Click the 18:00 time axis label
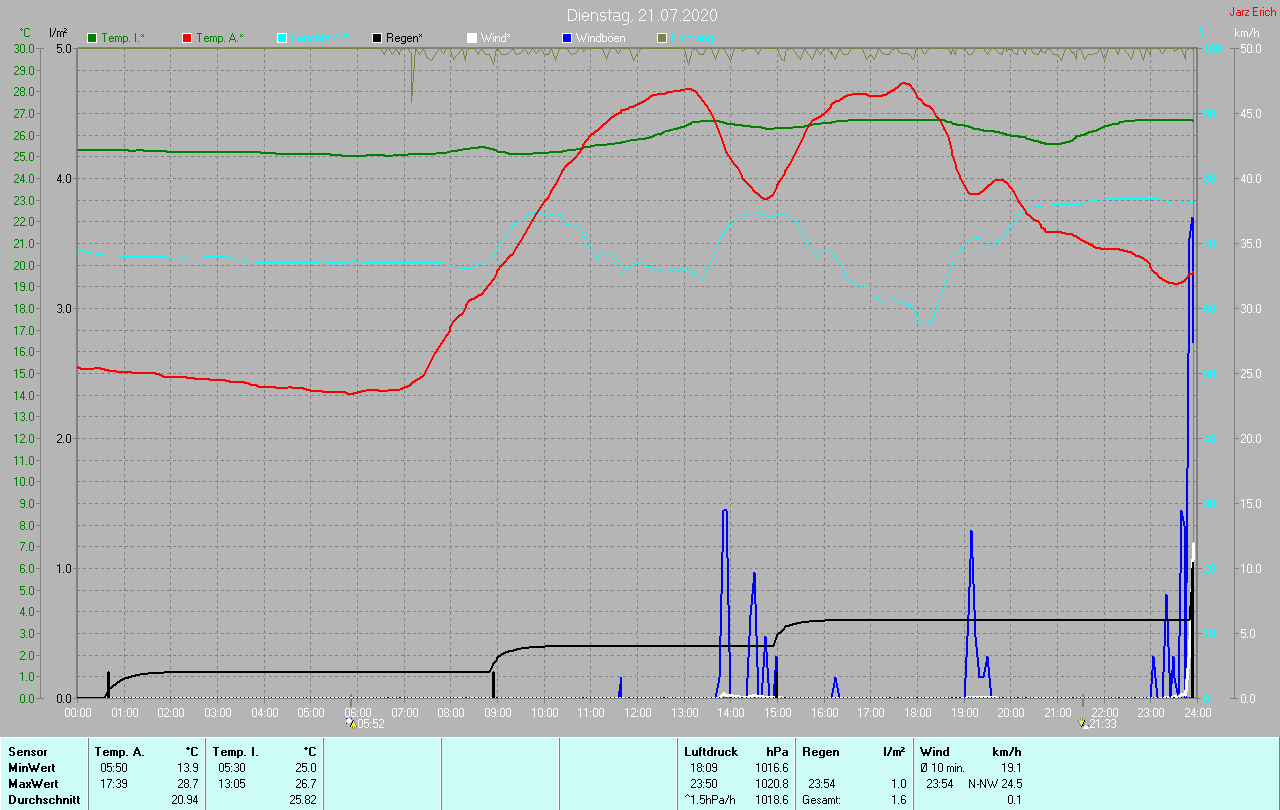 917,713
